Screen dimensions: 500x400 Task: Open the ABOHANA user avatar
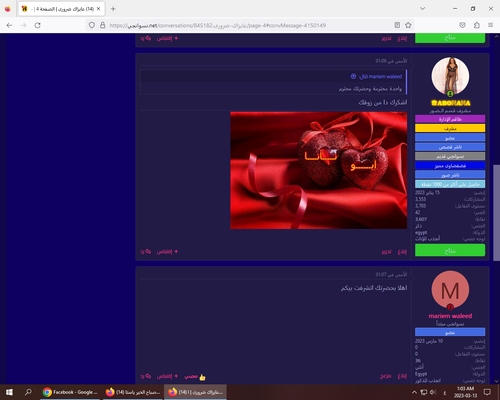450,76
